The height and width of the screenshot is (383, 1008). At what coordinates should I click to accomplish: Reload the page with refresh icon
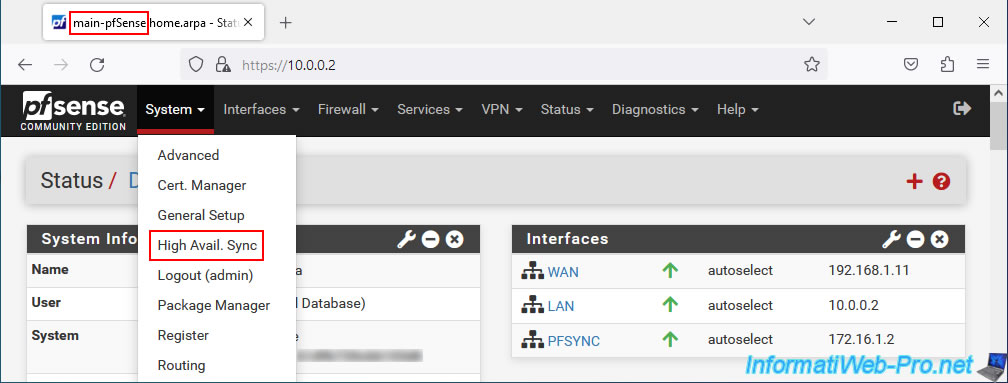[97, 64]
